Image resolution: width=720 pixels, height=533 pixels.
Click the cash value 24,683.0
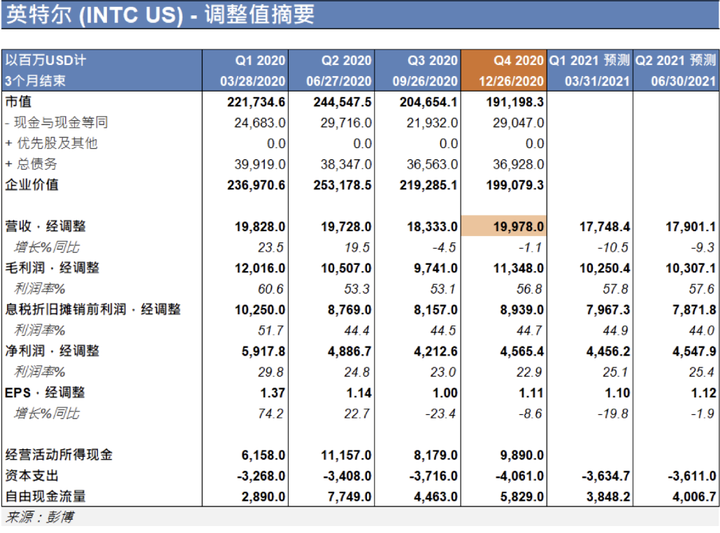coord(260,123)
